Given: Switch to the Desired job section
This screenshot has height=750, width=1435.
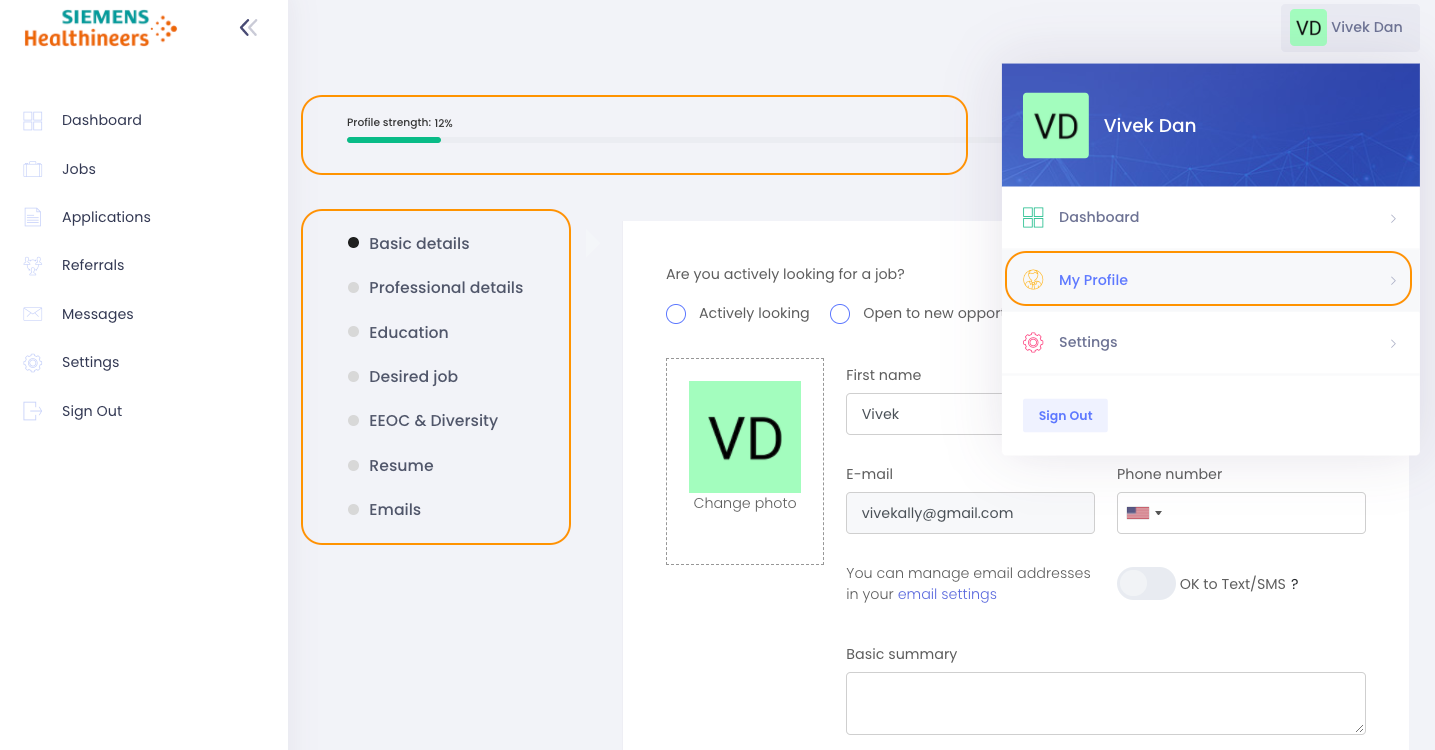Looking at the screenshot, I should (413, 376).
